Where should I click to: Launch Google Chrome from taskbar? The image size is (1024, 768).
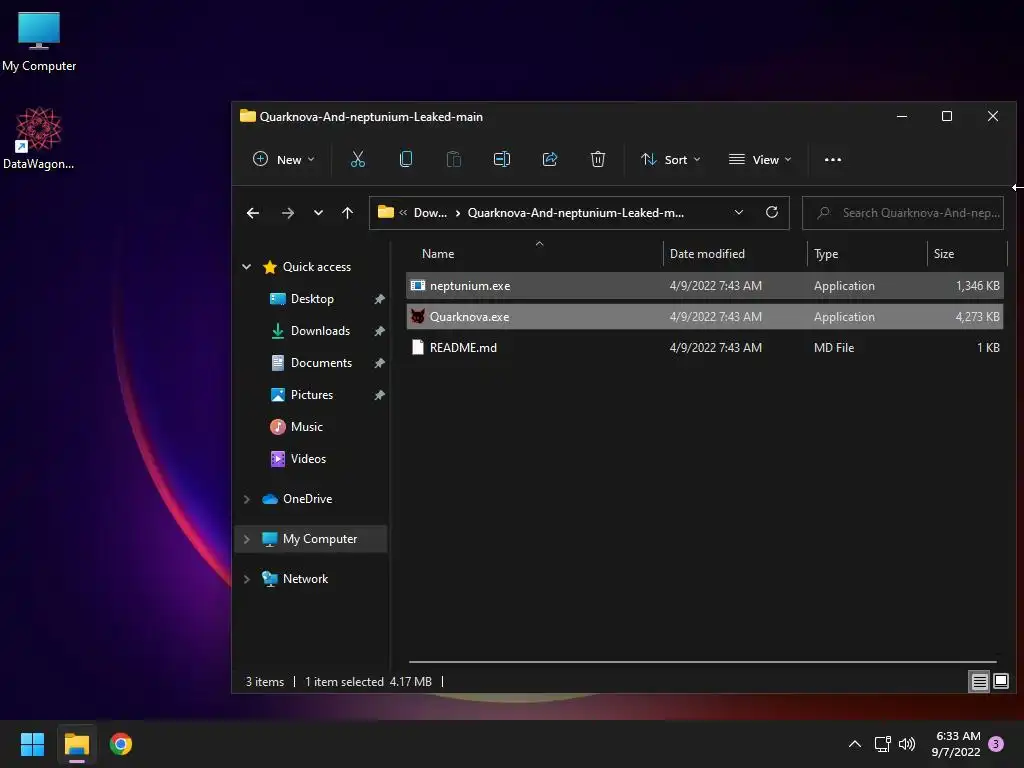tap(121, 744)
